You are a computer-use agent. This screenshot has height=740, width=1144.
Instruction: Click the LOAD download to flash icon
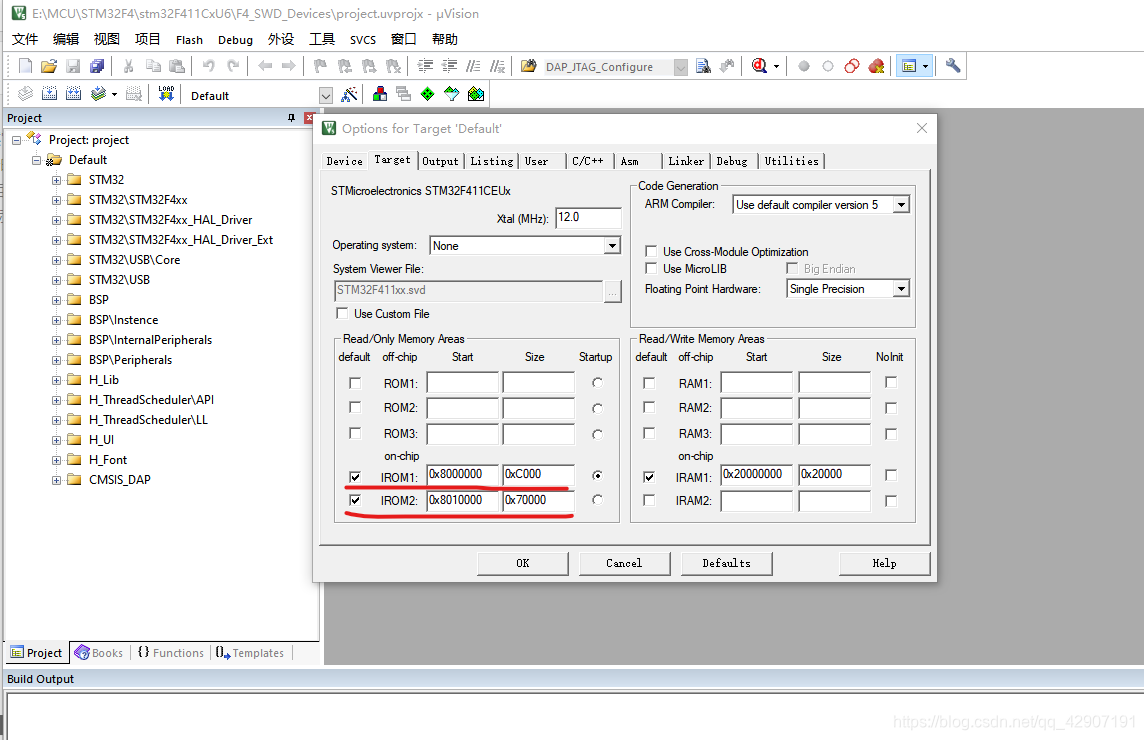(x=166, y=94)
